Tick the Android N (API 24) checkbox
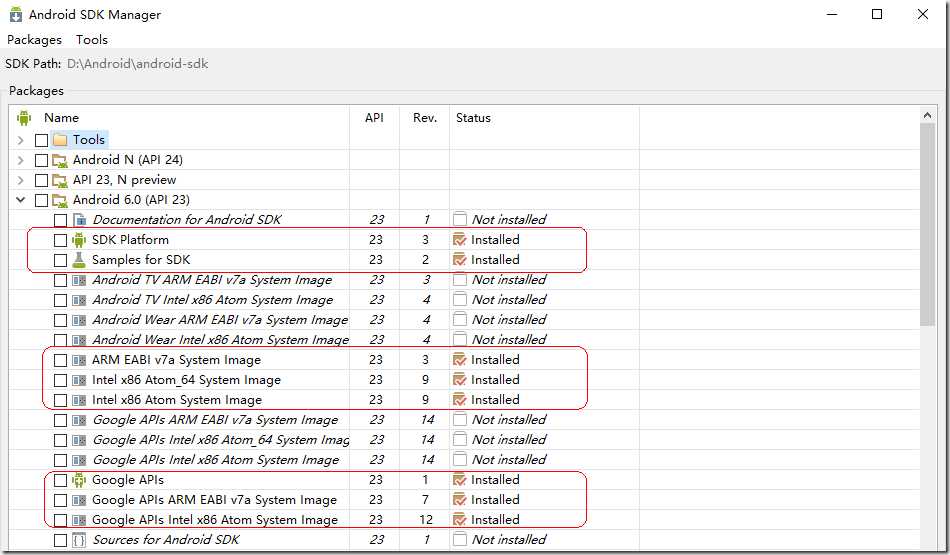 tap(41, 160)
